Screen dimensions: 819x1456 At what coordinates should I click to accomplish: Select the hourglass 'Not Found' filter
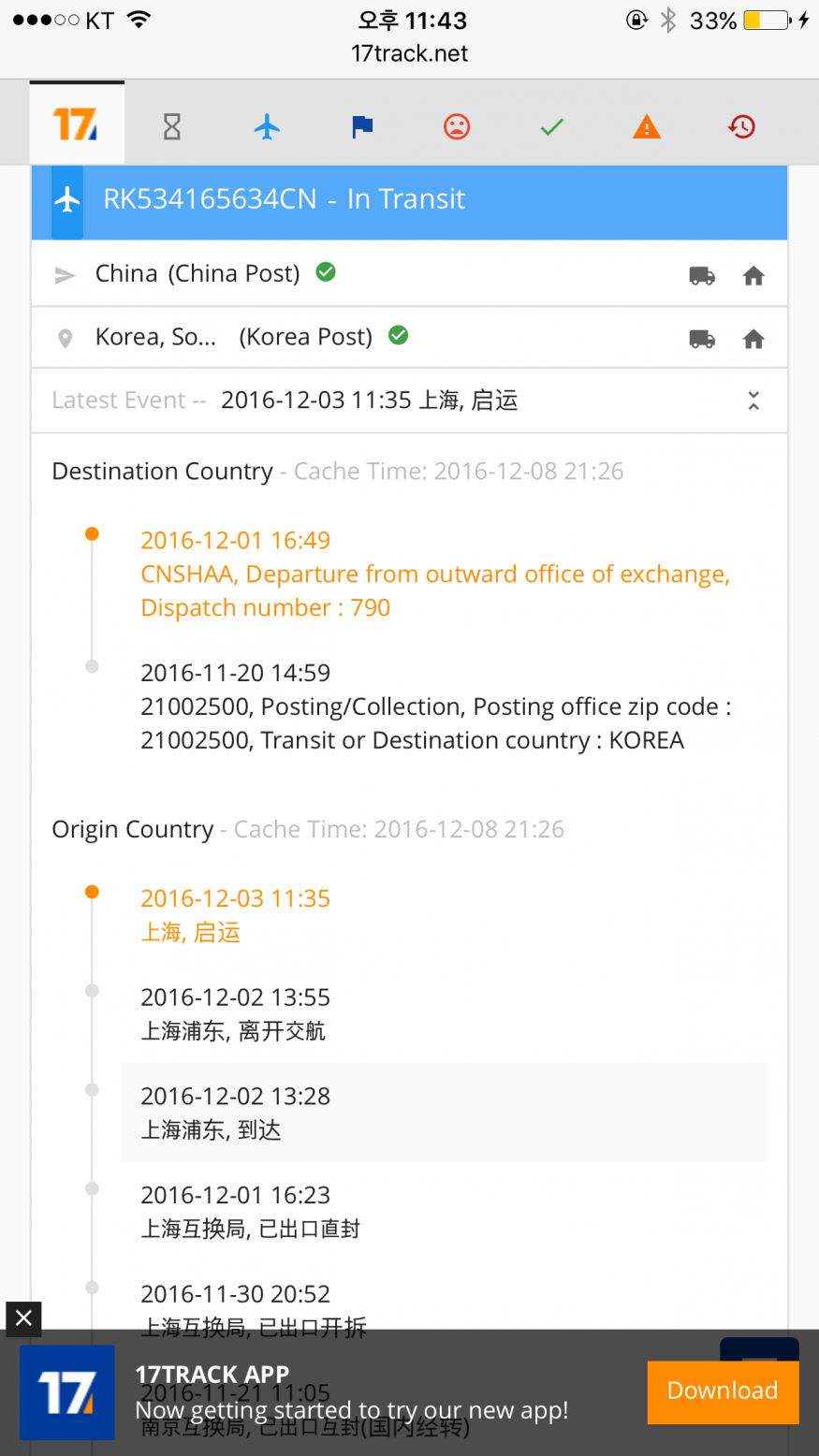172,126
